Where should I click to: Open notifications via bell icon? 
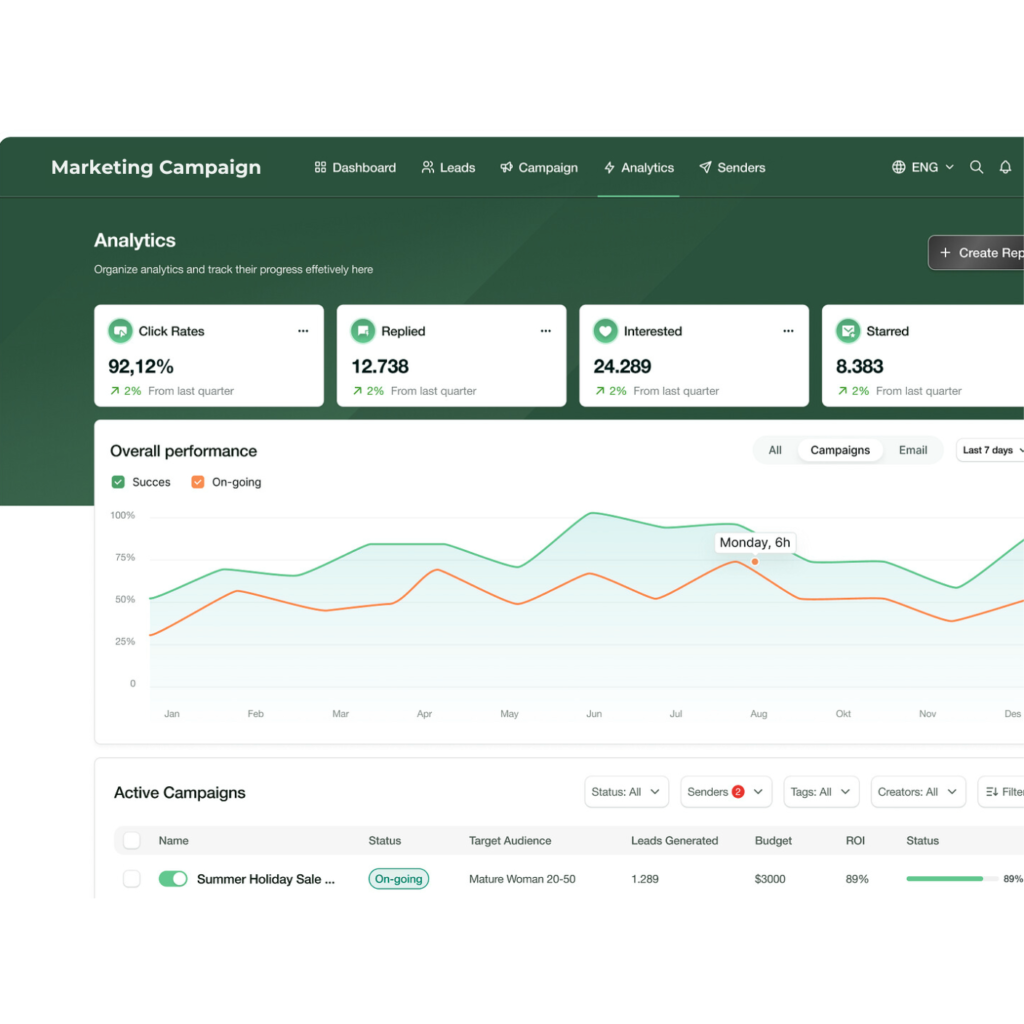[x=1005, y=168]
